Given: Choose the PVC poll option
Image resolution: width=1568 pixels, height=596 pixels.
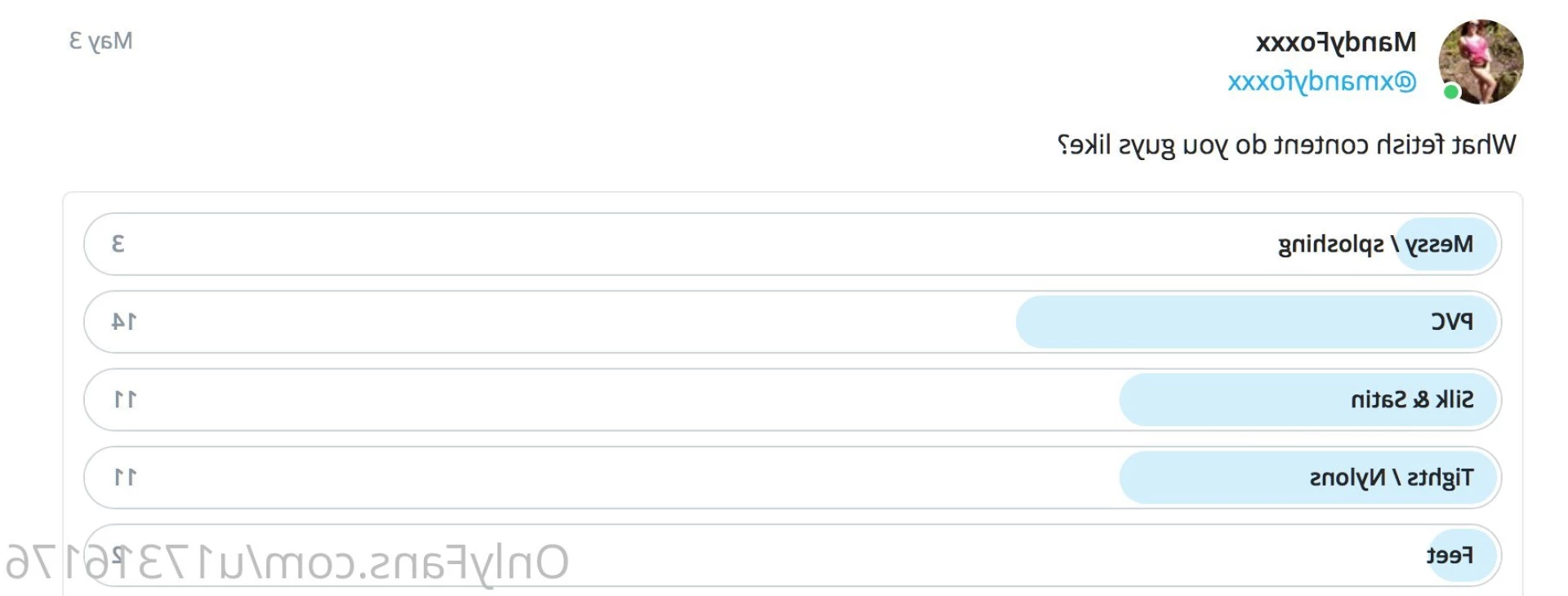Looking at the screenshot, I should (792, 322).
